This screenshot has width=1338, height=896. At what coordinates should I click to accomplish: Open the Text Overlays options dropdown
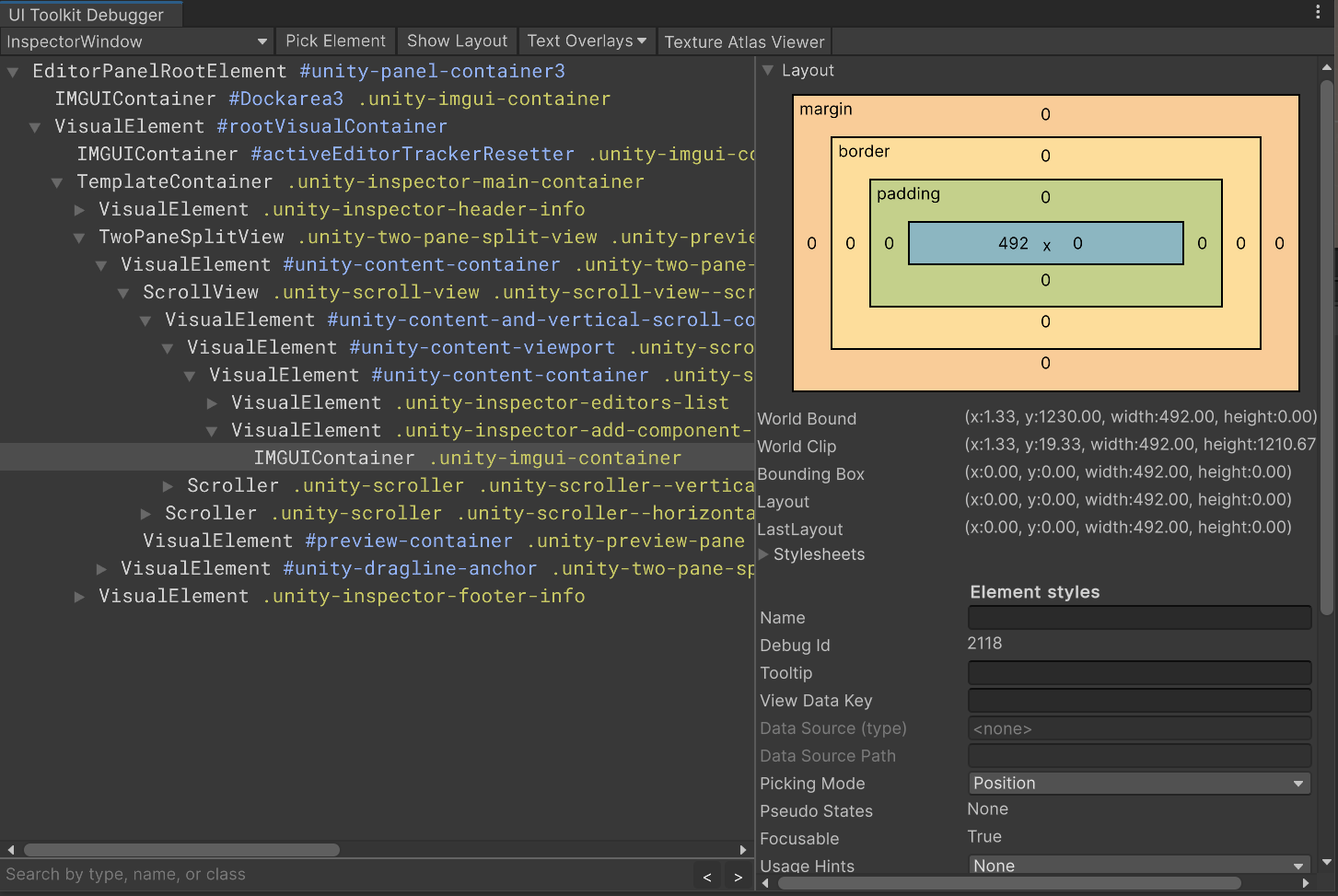click(587, 41)
